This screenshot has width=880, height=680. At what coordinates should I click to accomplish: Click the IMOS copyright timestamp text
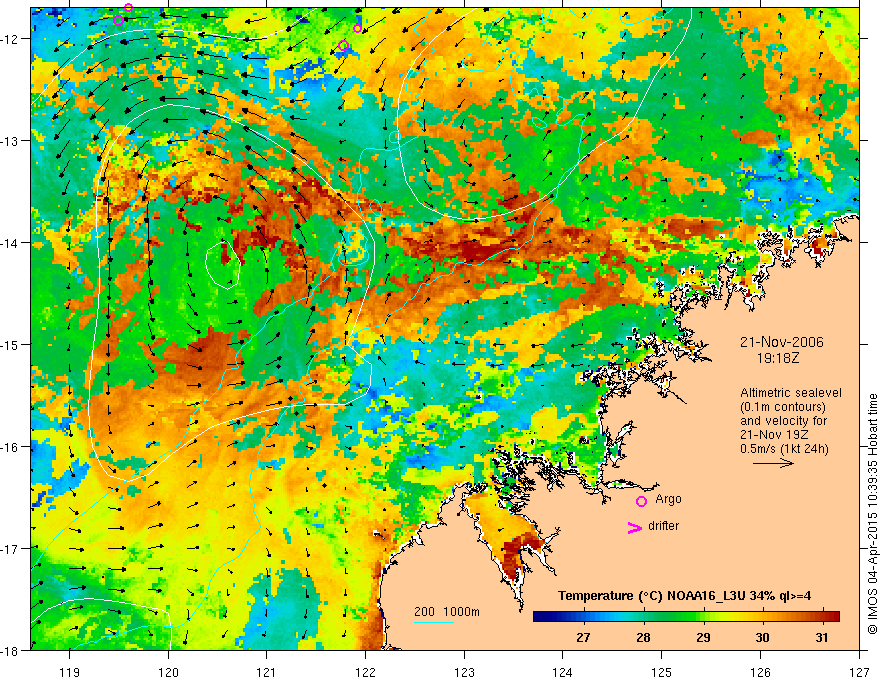873,514
